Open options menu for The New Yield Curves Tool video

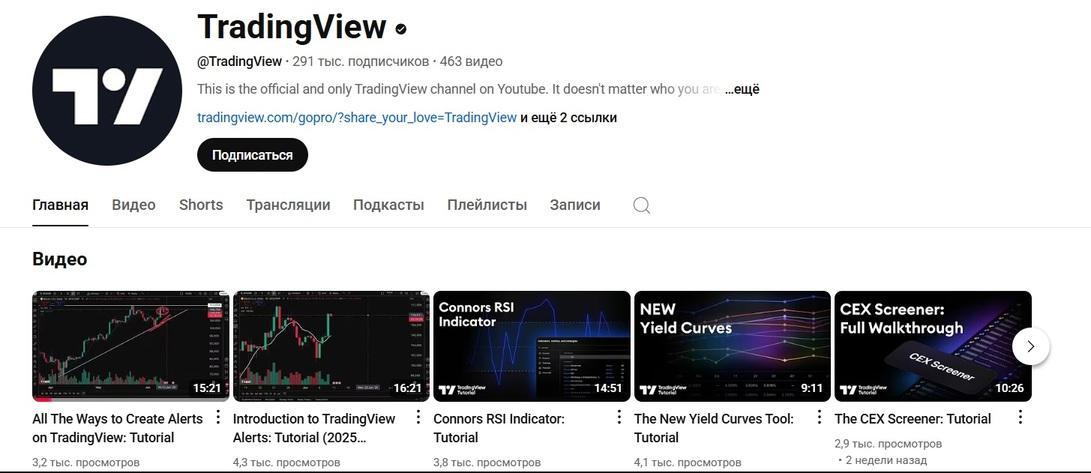[x=819, y=417]
